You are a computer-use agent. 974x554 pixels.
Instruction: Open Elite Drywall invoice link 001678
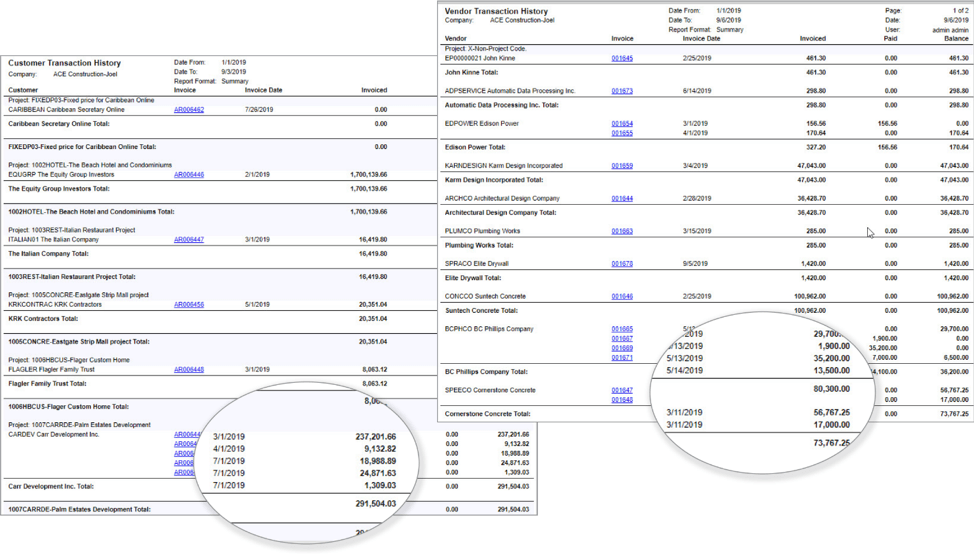click(622, 264)
